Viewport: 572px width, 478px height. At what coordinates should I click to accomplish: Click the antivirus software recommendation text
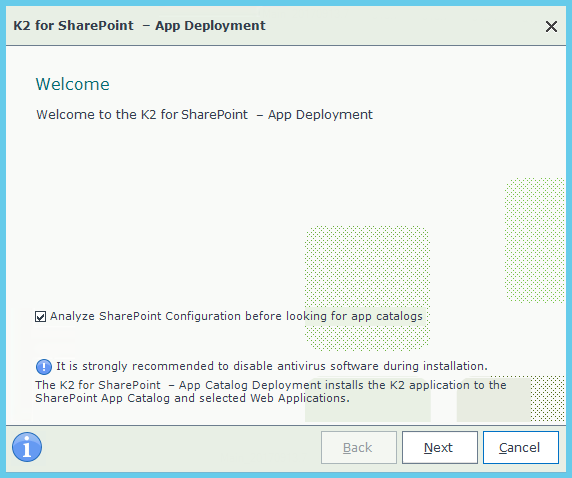coord(272,366)
